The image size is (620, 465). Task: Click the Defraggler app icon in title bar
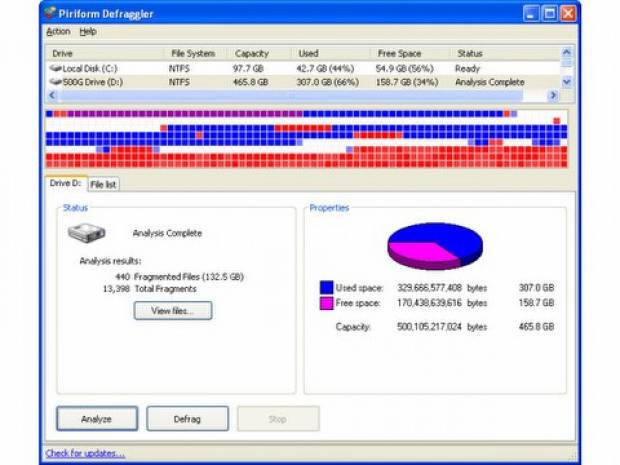50,13
